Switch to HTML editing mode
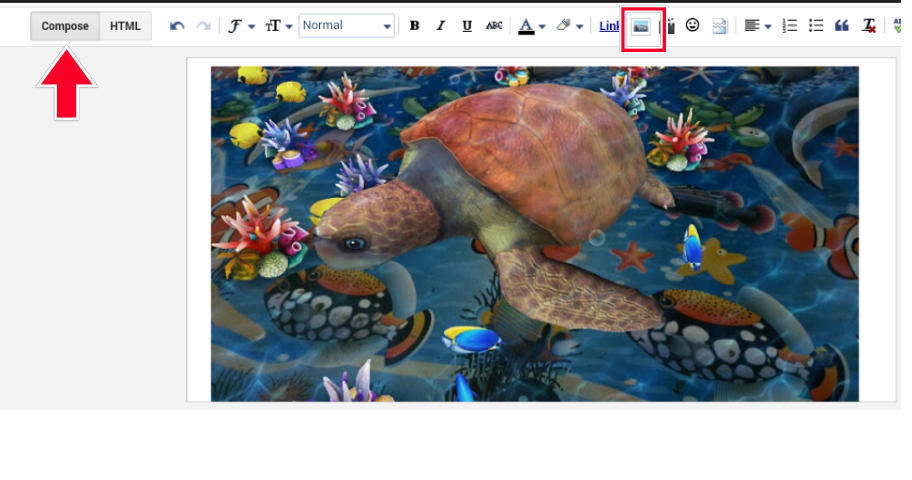The image size is (912, 480). click(x=125, y=26)
